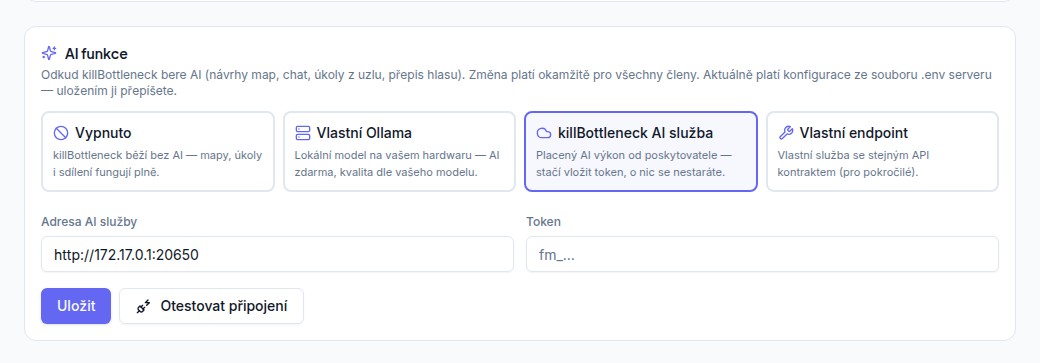The height and width of the screenshot is (363, 1040).
Task: Click the plug icon in Otestovat připojení
Action: tap(143, 307)
